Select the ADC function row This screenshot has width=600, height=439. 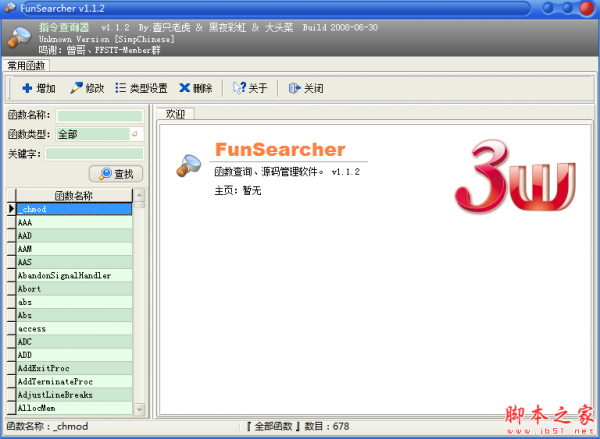click(74, 342)
